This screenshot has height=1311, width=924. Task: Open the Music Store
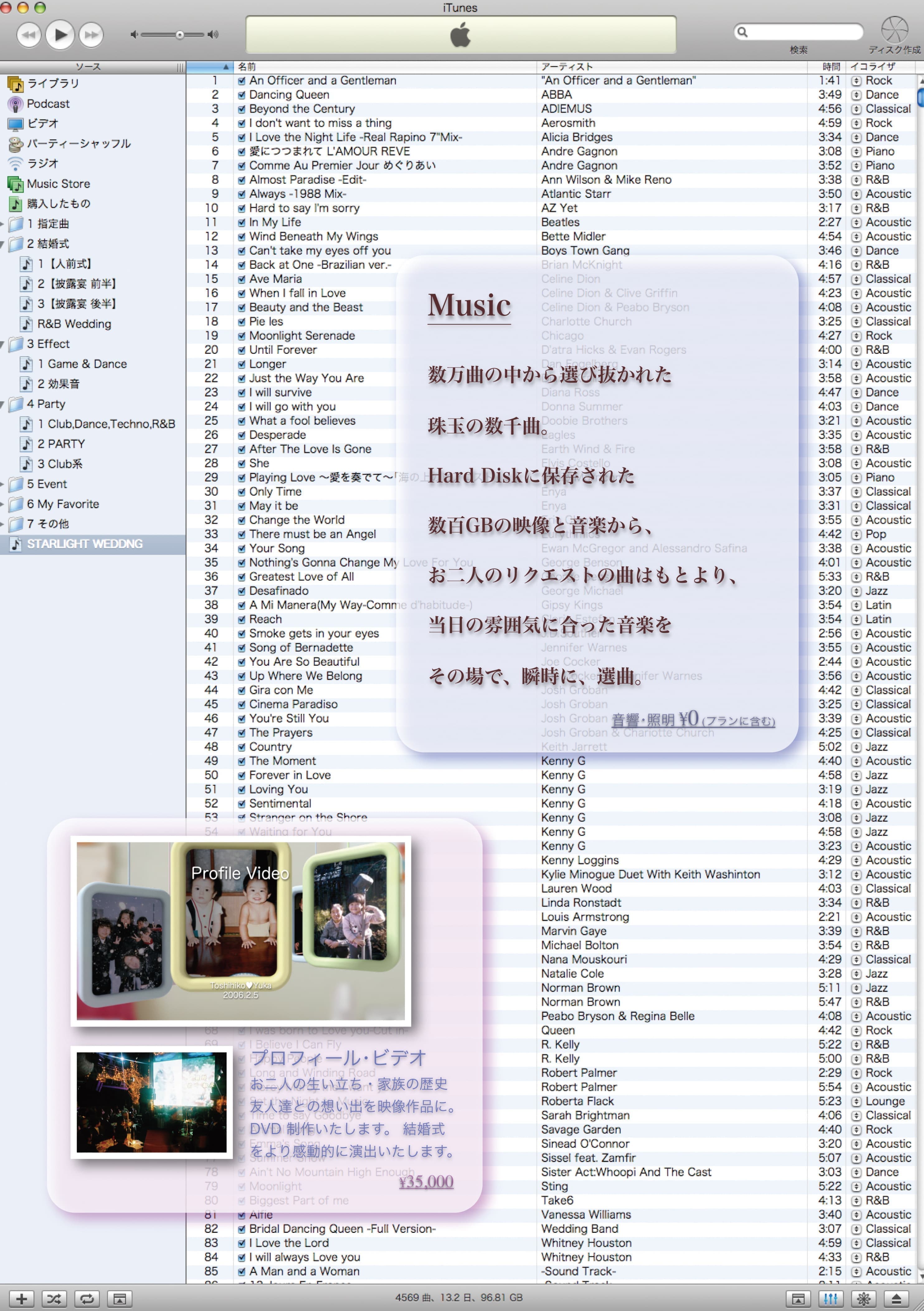(x=58, y=184)
